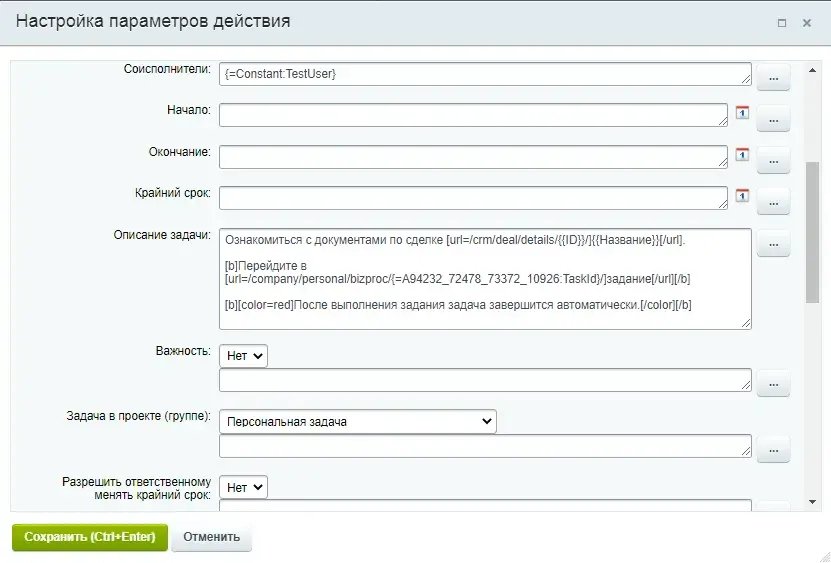The height and width of the screenshot is (563, 831).
Task: Click ellipsis button under Важность dropdown
Action: coord(773,383)
